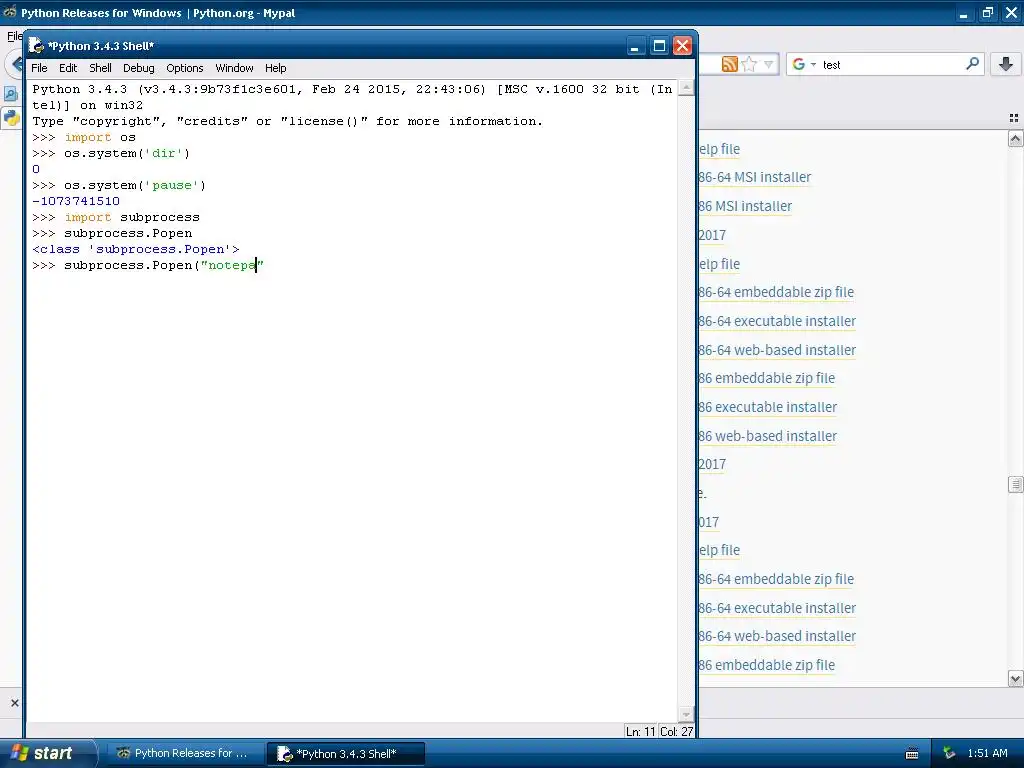The height and width of the screenshot is (768, 1024).
Task: Click the 1:51 AM clock
Action: point(987,753)
